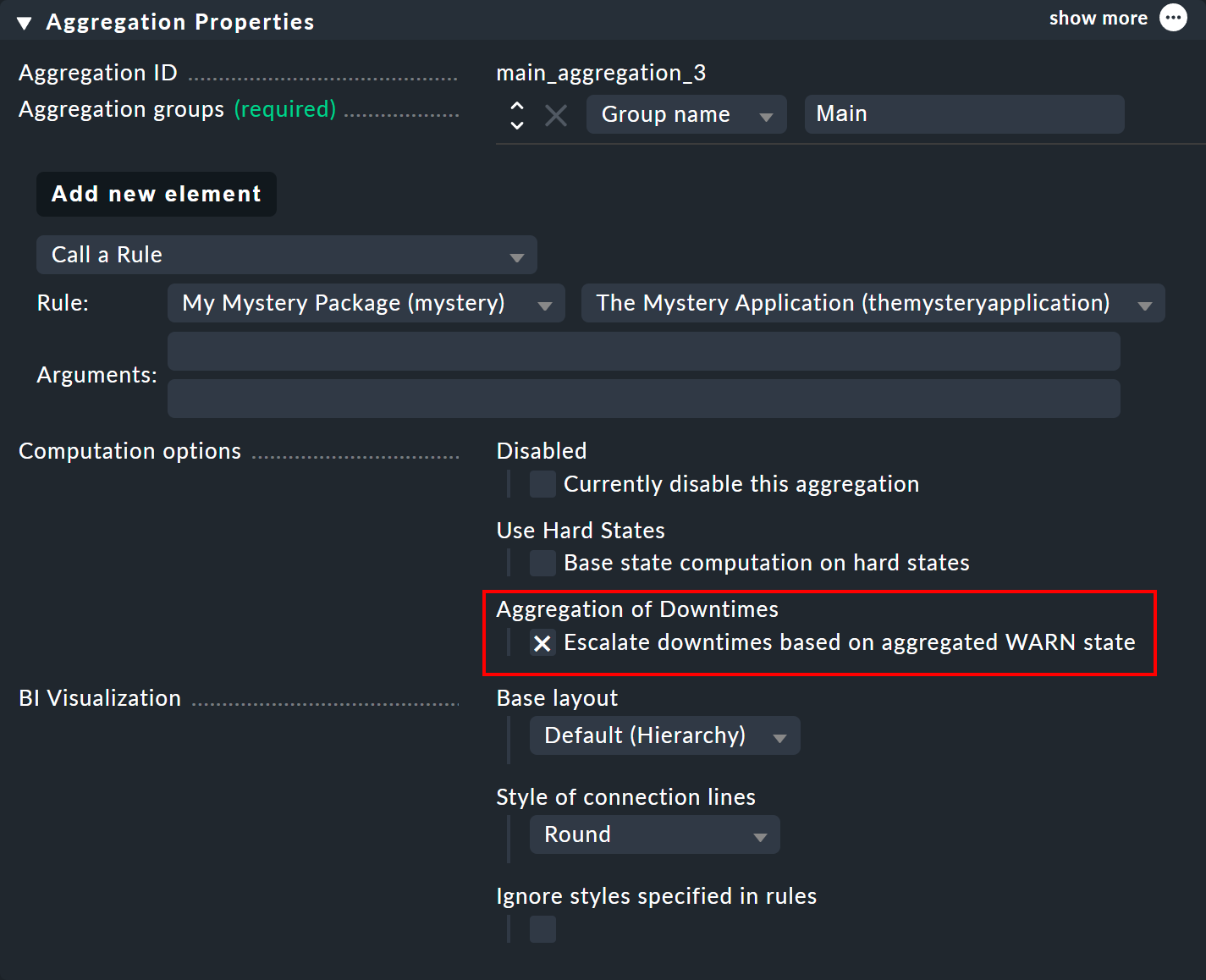Open The Mystery Application rule dropdown

click(872, 303)
